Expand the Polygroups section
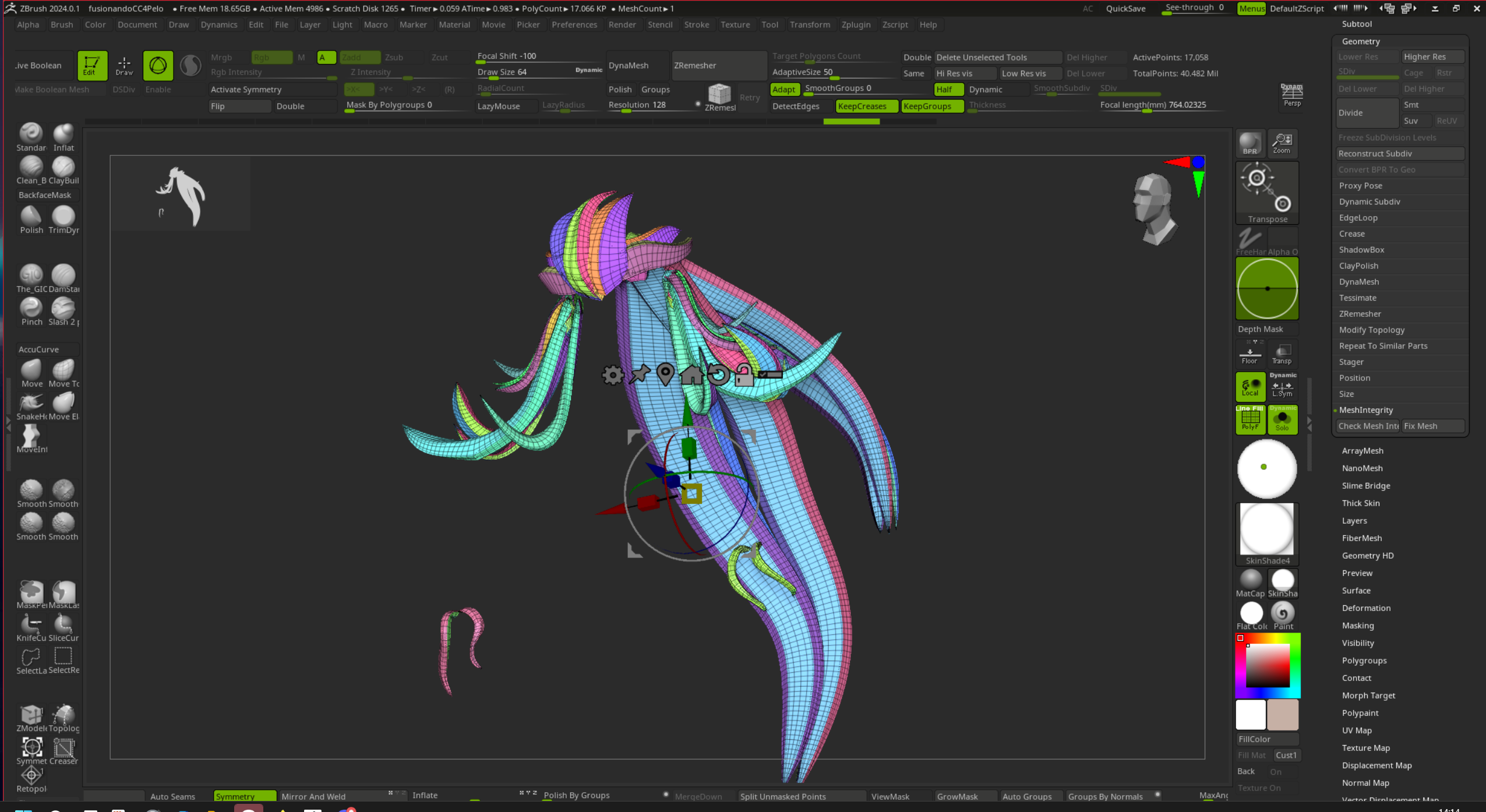 pyautogui.click(x=1364, y=660)
